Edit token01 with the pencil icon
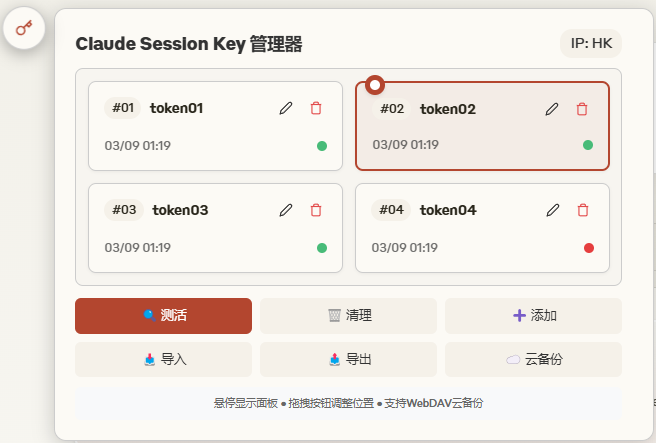The width and height of the screenshot is (656, 443). coord(286,108)
